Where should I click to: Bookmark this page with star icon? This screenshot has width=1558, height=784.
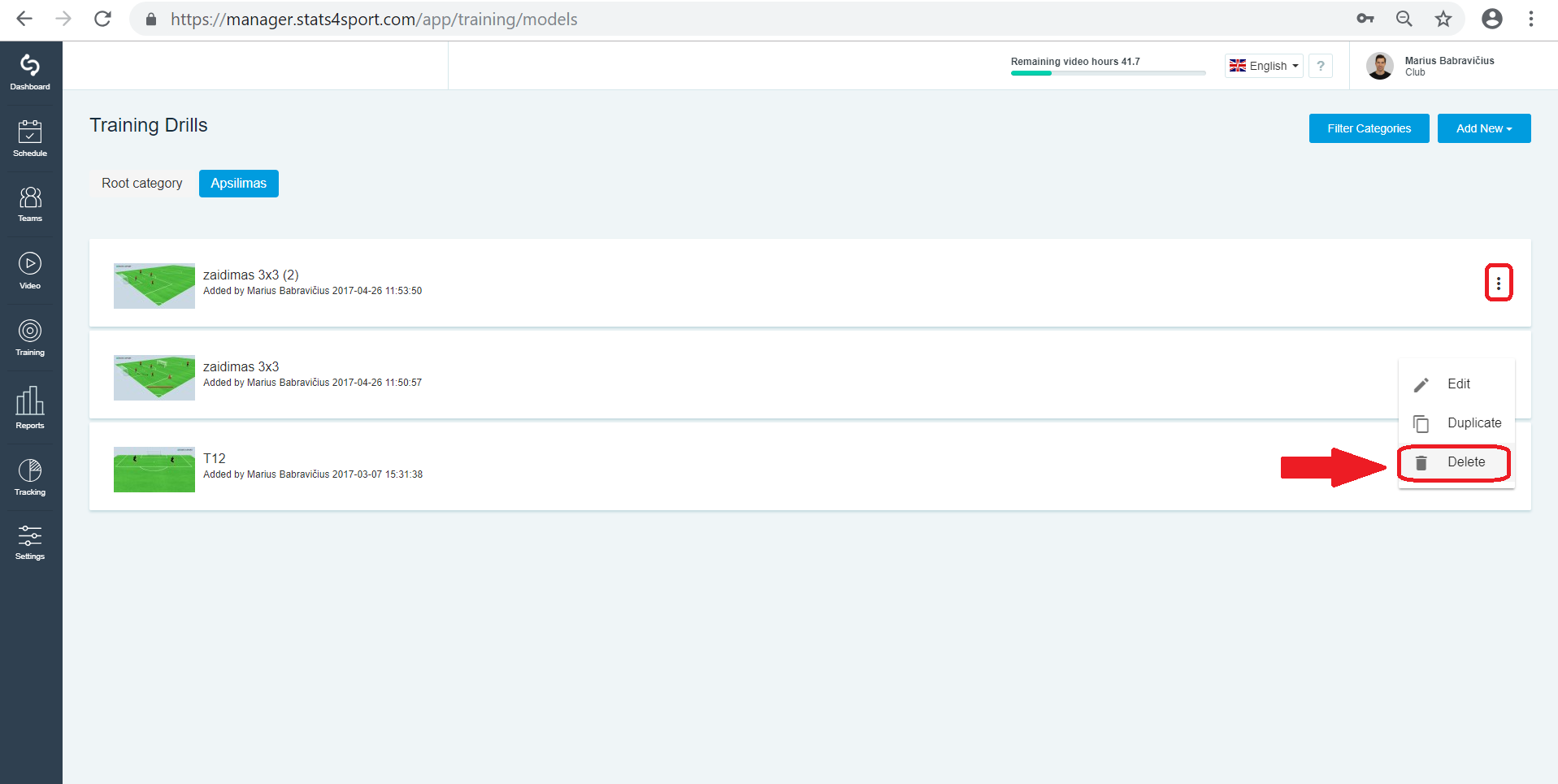(x=1443, y=19)
